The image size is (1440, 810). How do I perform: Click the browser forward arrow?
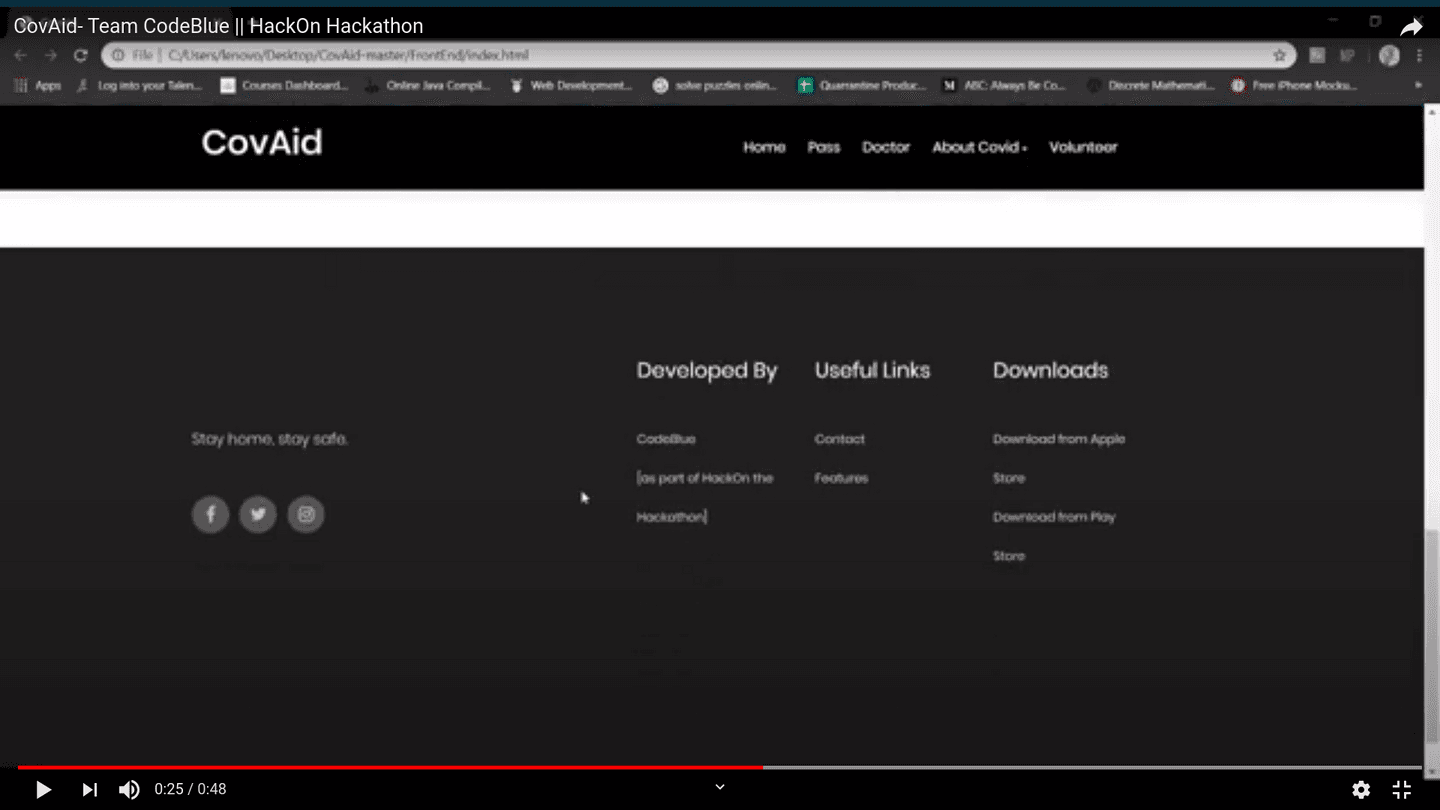point(51,56)
